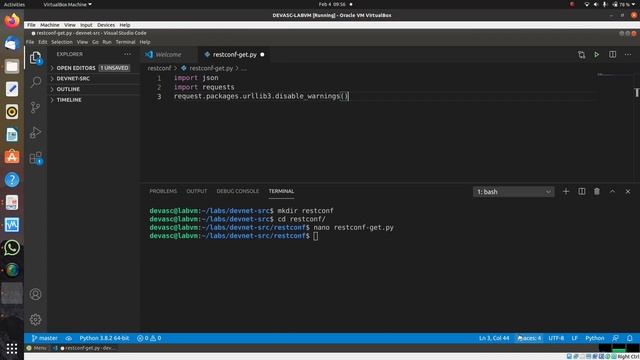Viewport: 640px width, 360px height.
Task: Click Activities in the top bar
Action: 14,4
